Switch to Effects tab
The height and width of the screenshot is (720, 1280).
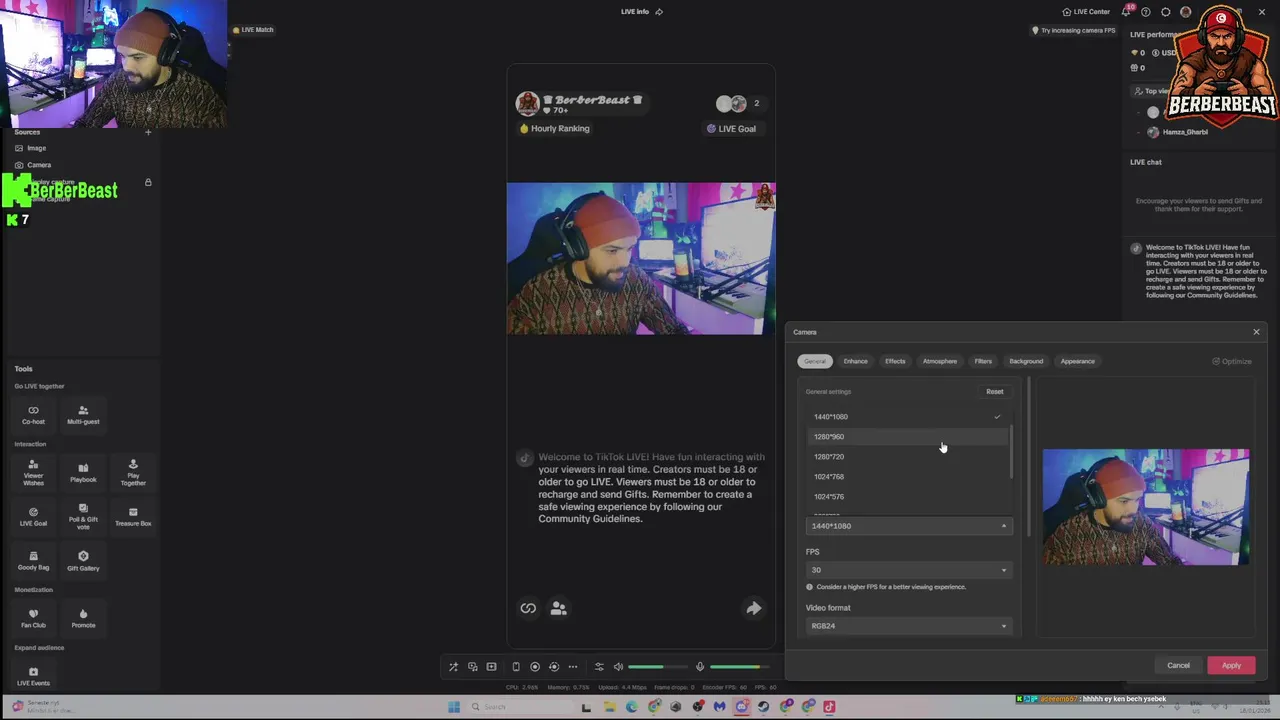coord(895,361)
